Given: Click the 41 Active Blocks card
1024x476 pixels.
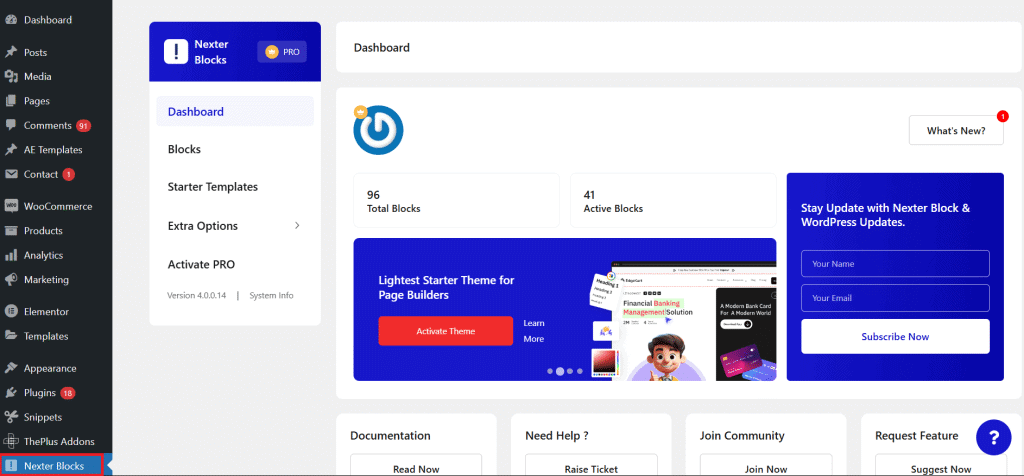Looking at the screenshot, I should (x=673, y=200).
